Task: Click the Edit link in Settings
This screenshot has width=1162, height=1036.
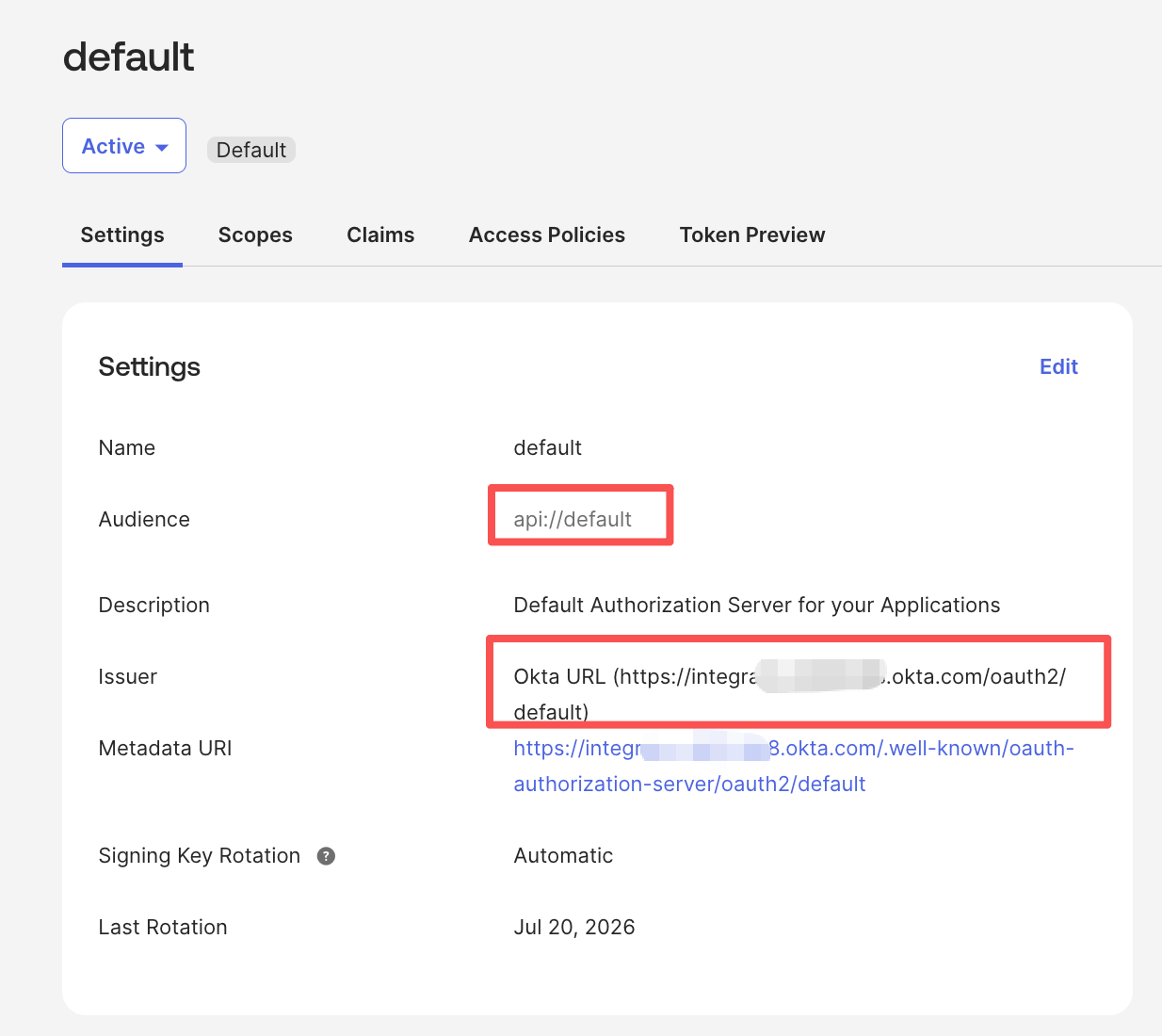Action: click(x=1058, y=367)
